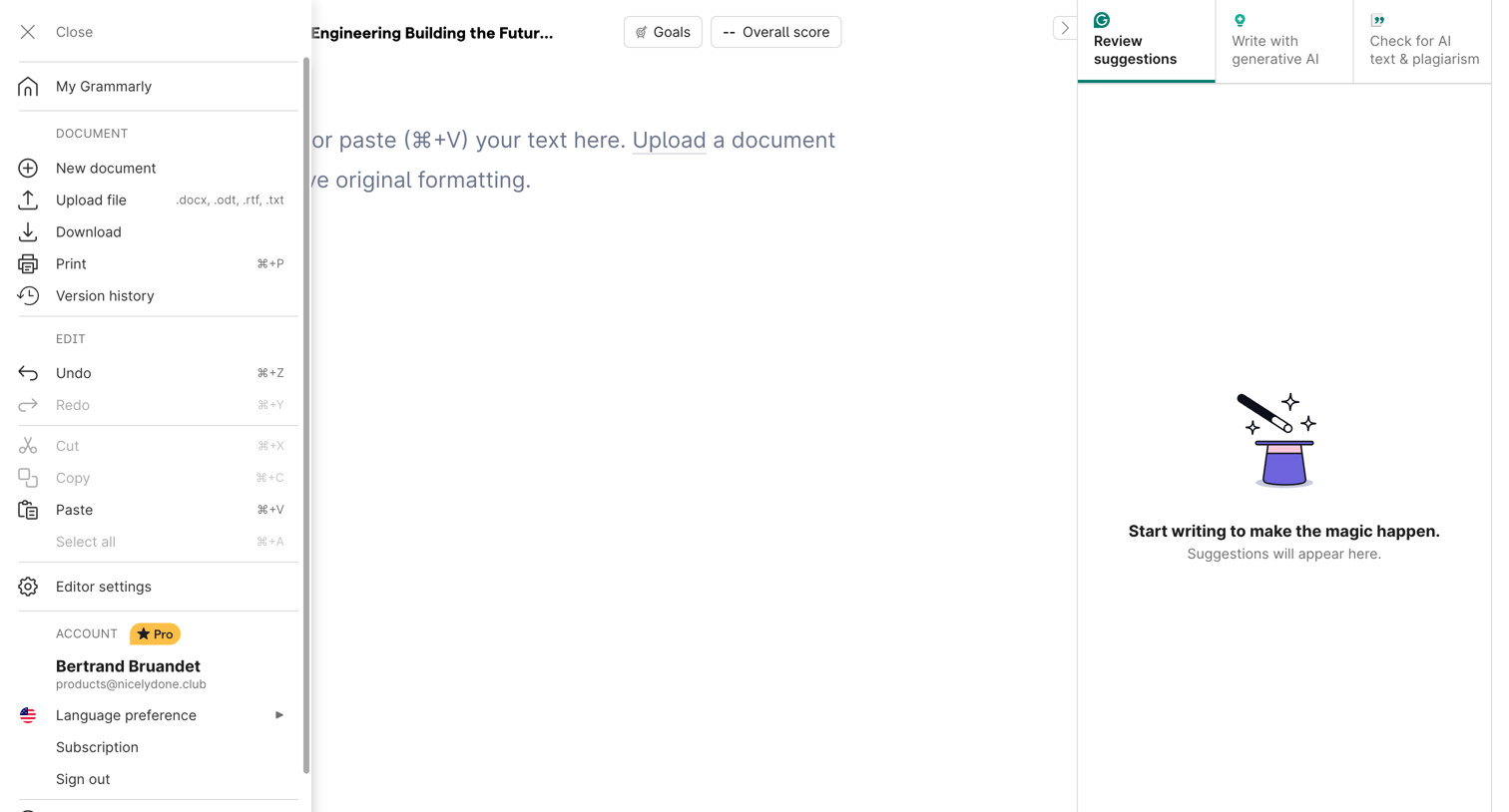Image resolution: width=1509 pixels, height=812 pixels.
Task: Click the My Grammarly home icon
Action: click(28, 87)
